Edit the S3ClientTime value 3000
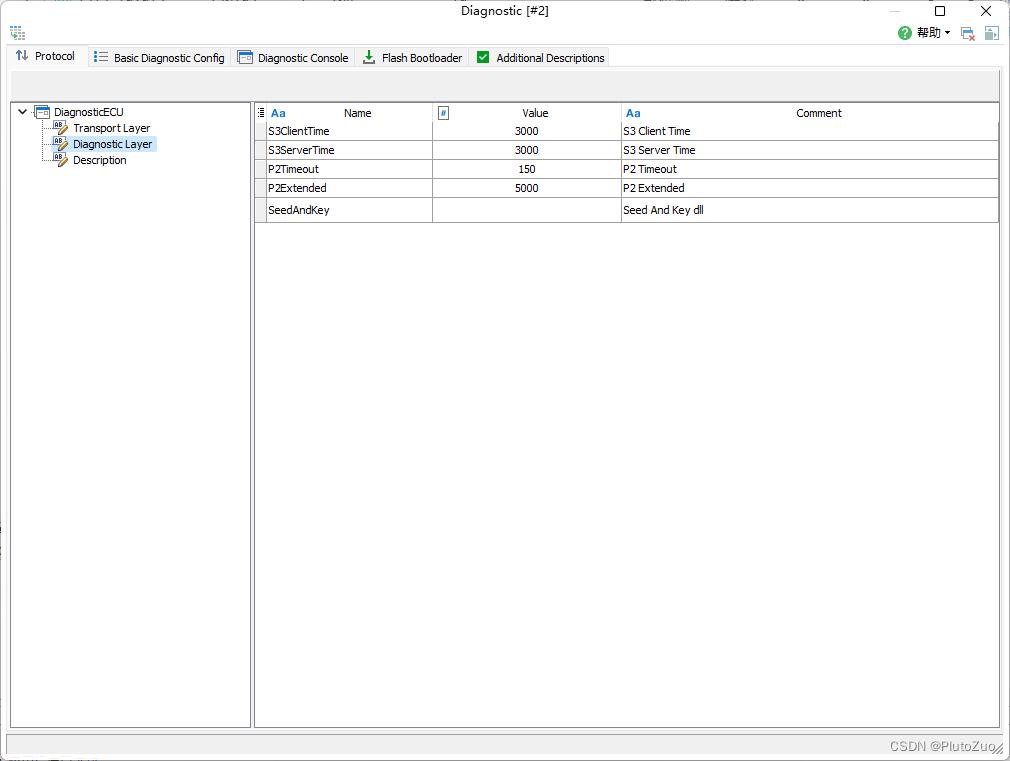 coord(527,131)
